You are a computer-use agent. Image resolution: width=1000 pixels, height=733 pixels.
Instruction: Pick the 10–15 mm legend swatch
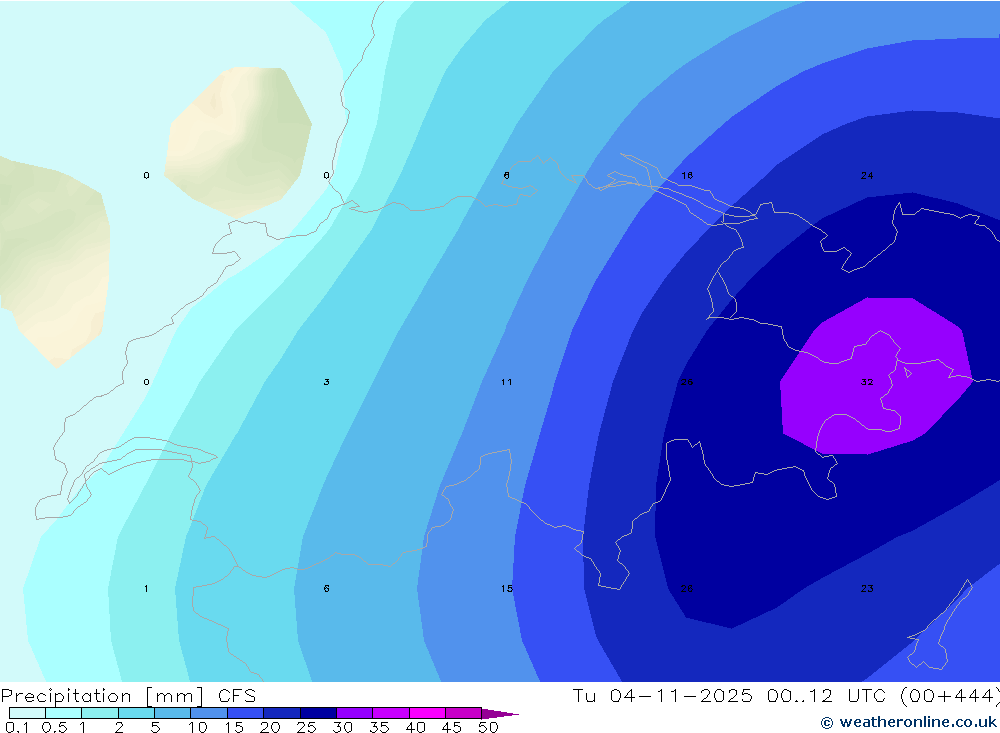pyautogui.click(x=209, y=713)
